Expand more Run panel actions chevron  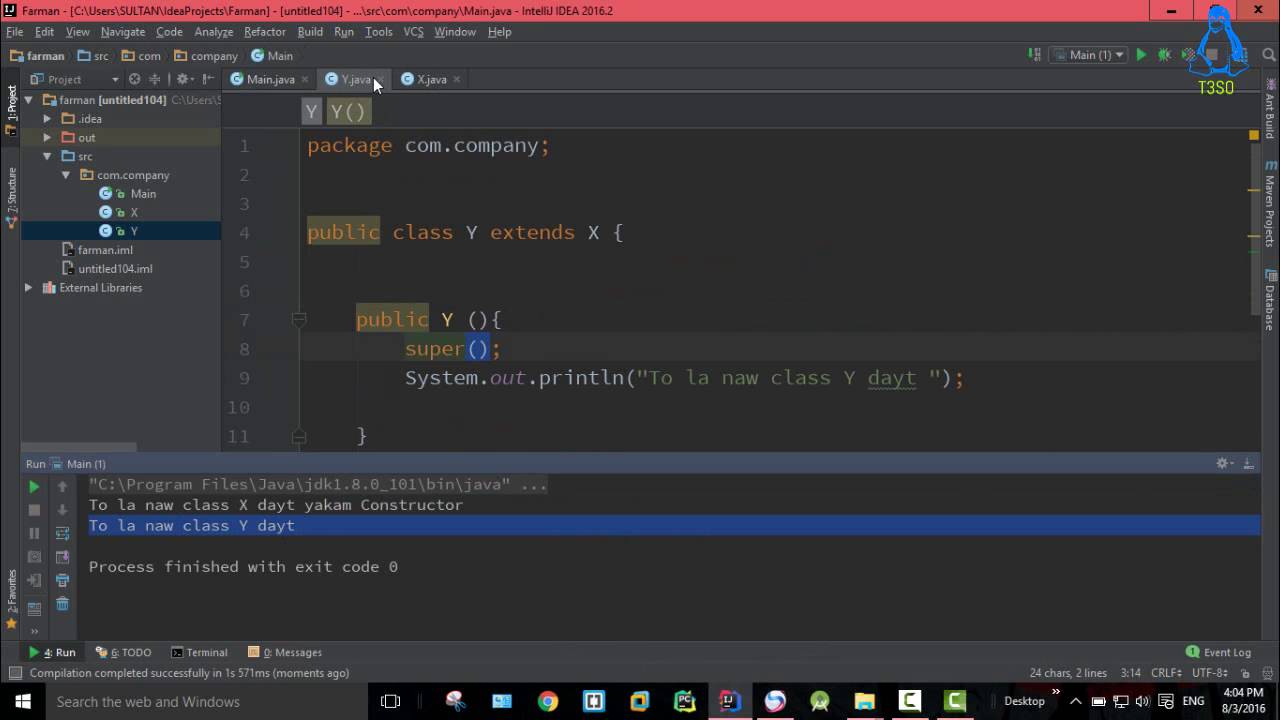pos(34,631)
